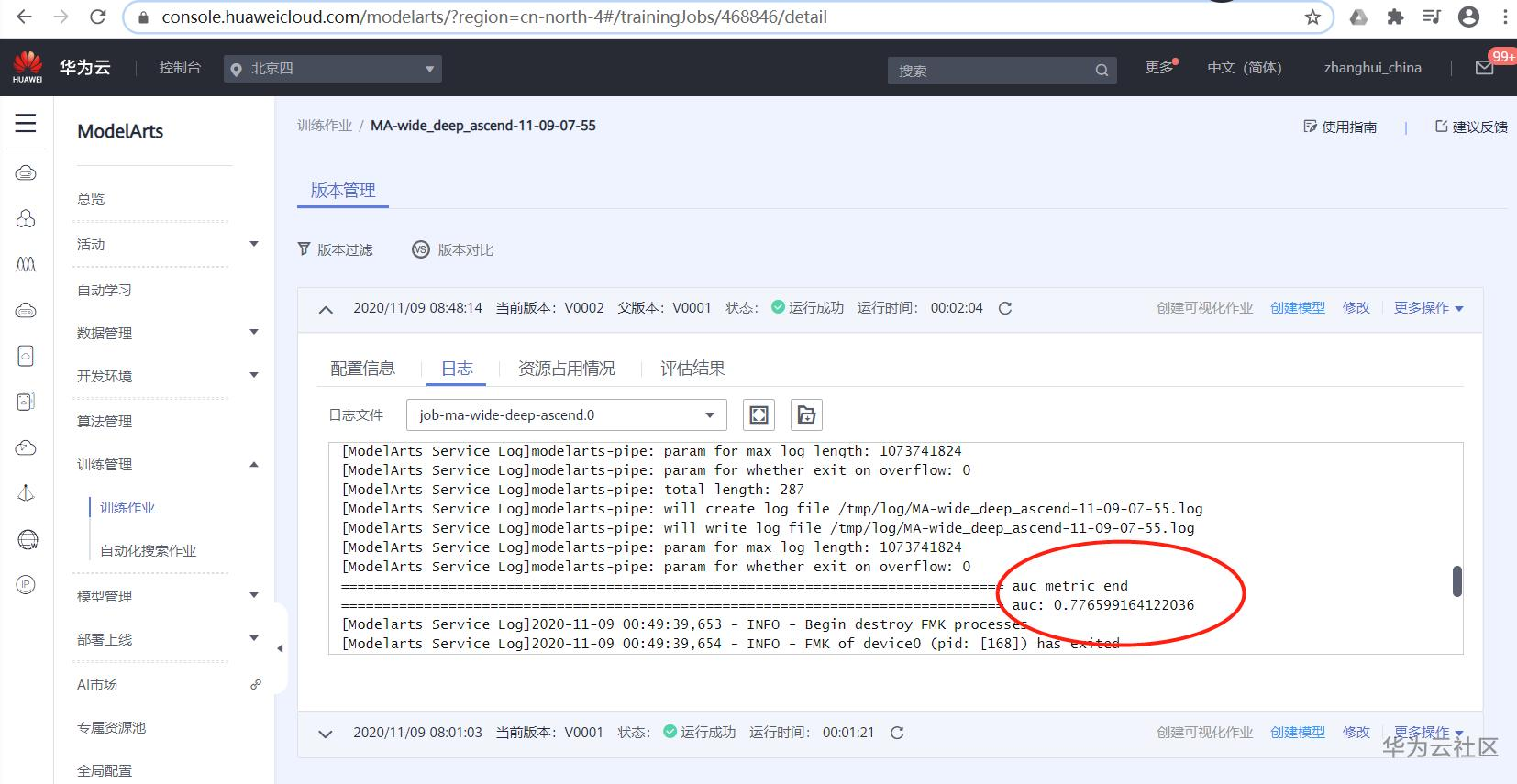Open the AI市场 external link icon
The height and width of the screenshot is (784, 1517).
pos(256,684)
